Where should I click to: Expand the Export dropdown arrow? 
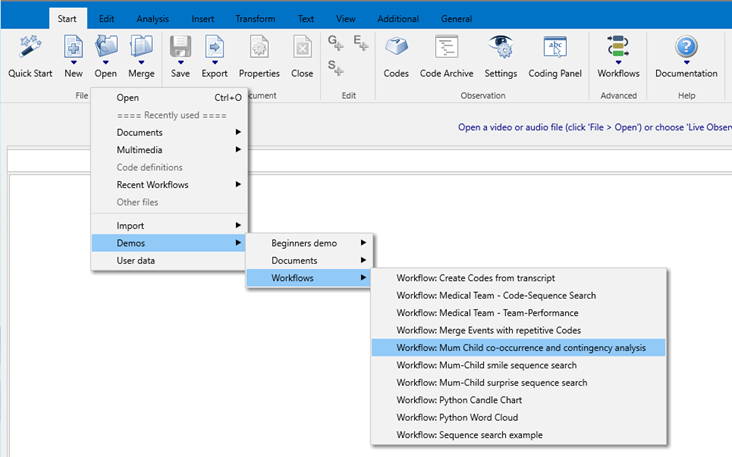click(214, 62)
